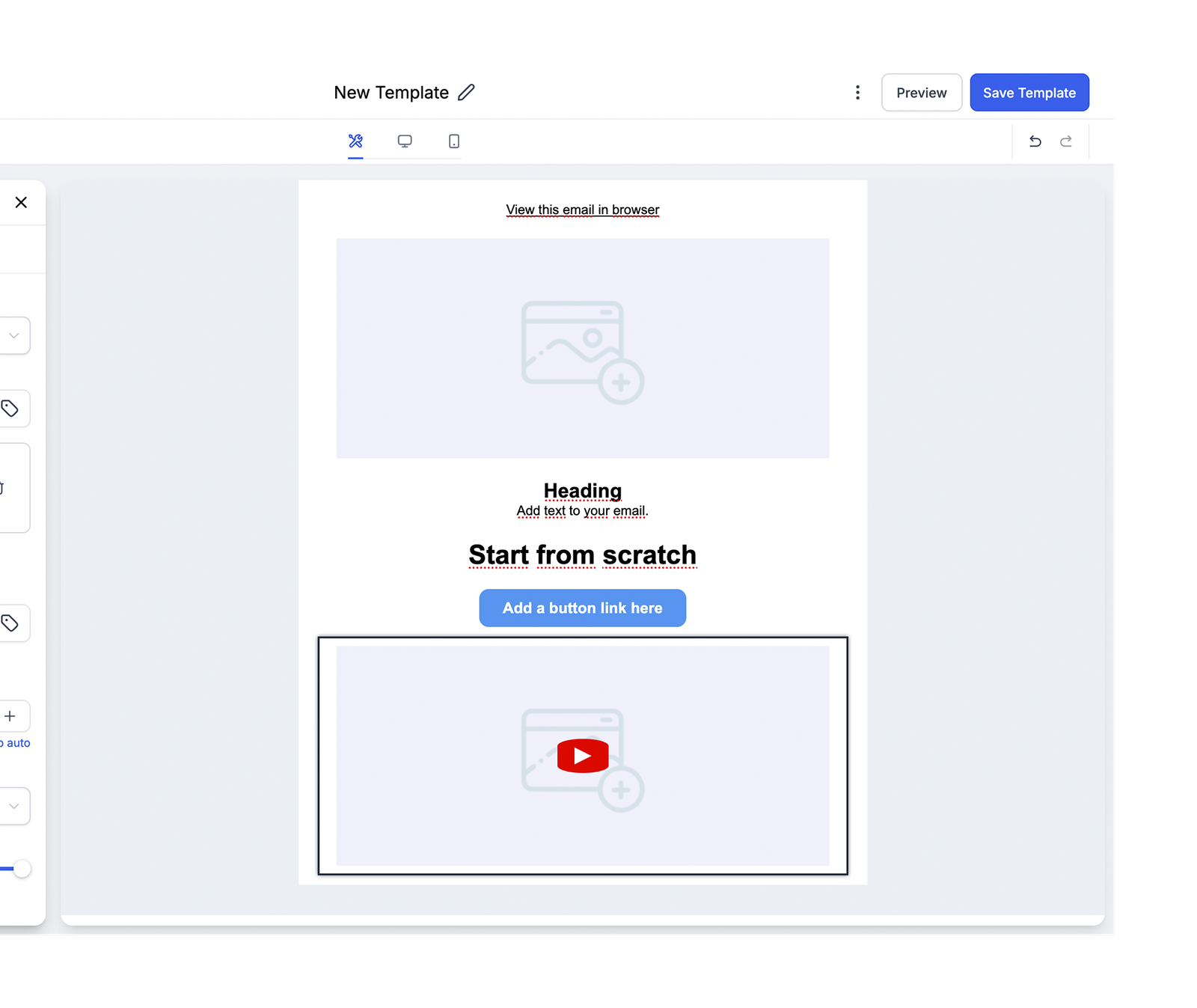Viewport: 1197px width, 1008px height.
Task: Click the plus button above the auto link
Action: click(x=10, y=716)
